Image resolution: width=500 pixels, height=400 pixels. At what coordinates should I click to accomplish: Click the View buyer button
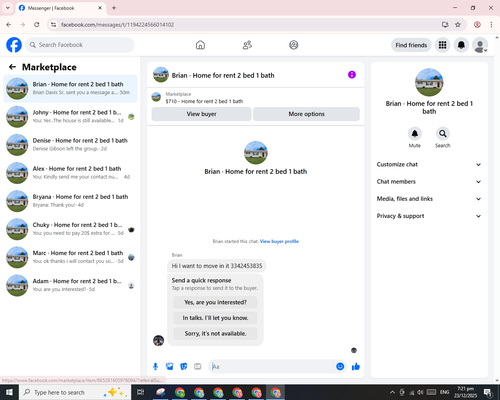coord(201,114)
